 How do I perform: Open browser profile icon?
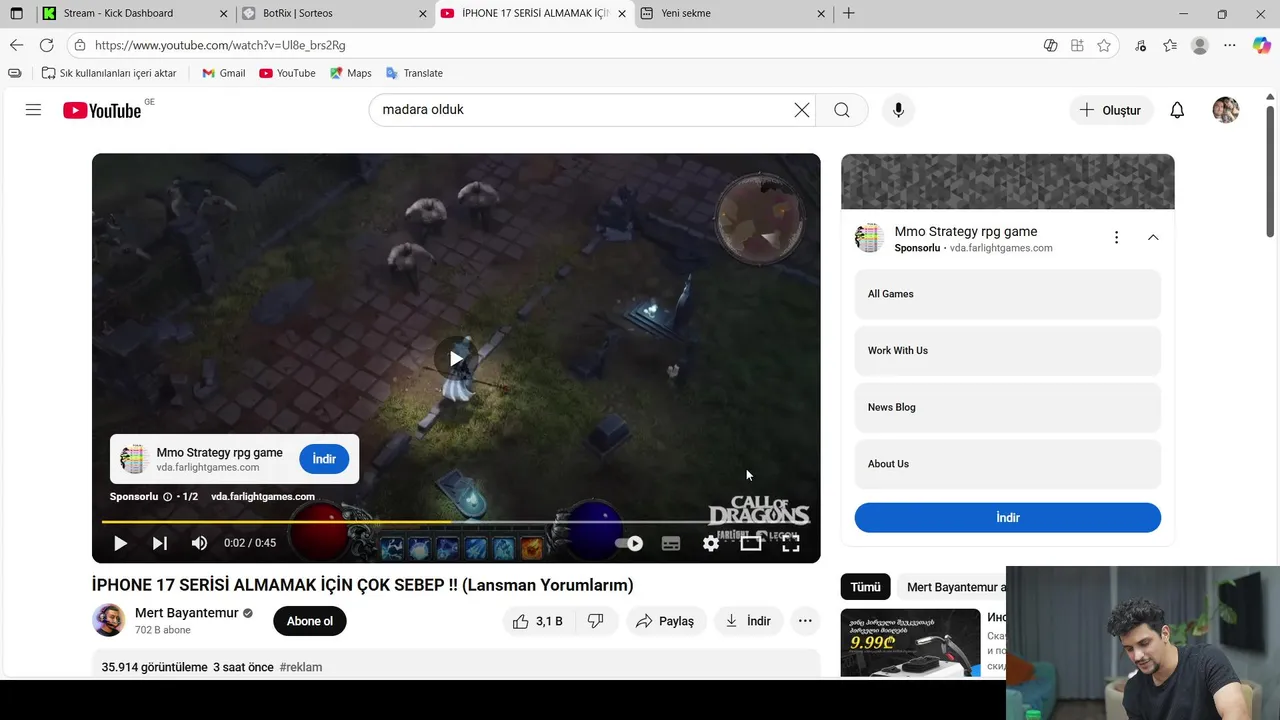(1200, 45)
